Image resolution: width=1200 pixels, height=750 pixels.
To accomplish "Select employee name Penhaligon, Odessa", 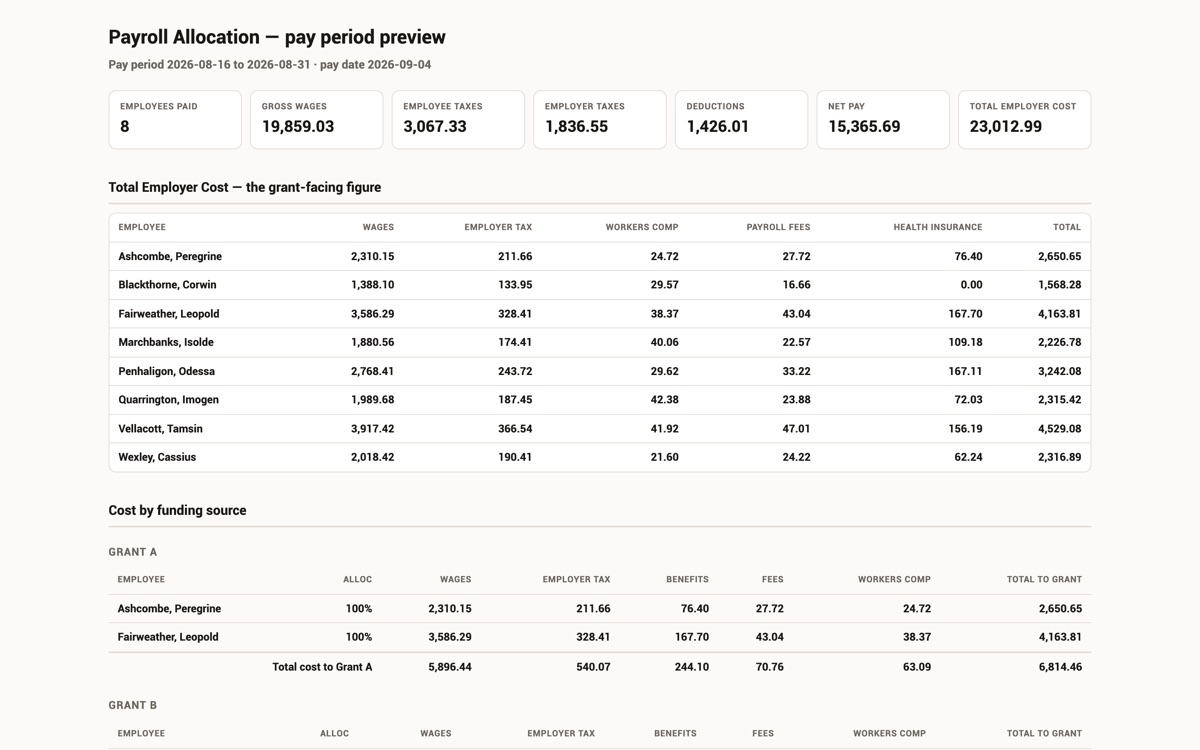I will pyautogui.click(x=166, y=371).
